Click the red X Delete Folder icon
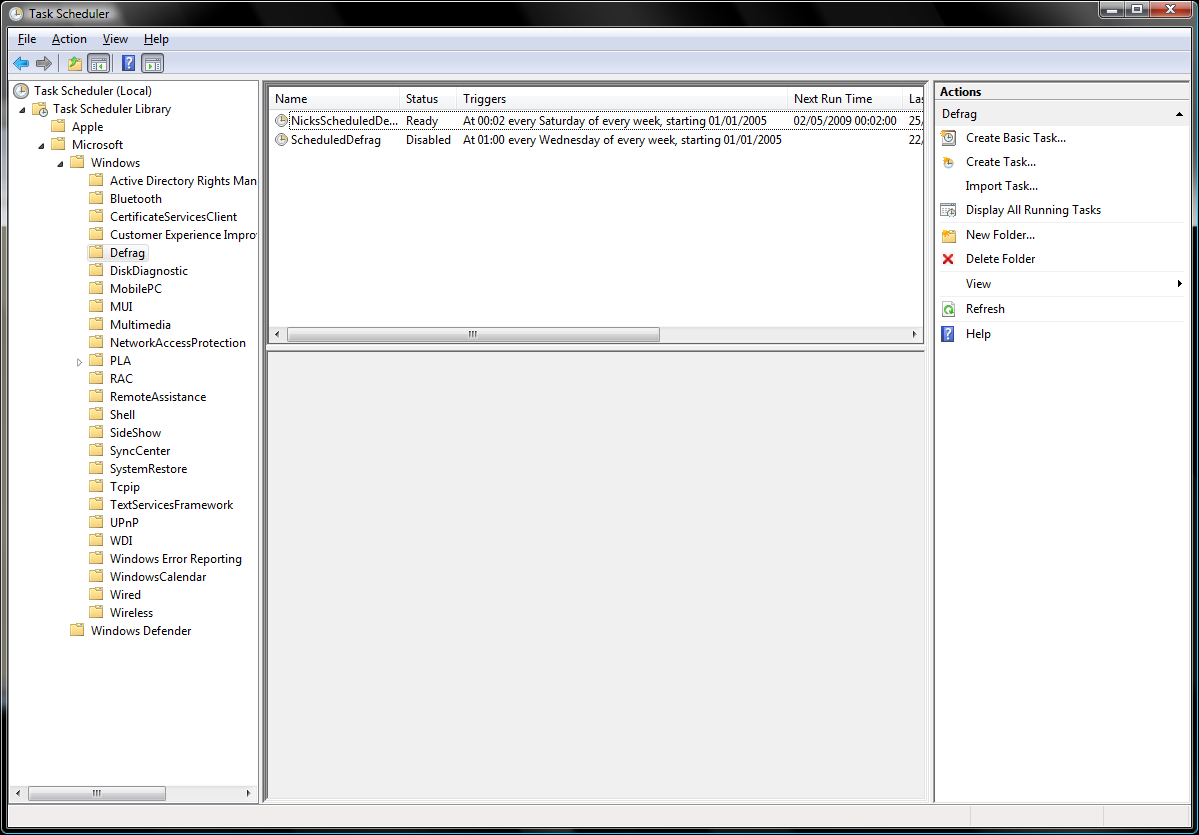 click(x=948, y=259)
